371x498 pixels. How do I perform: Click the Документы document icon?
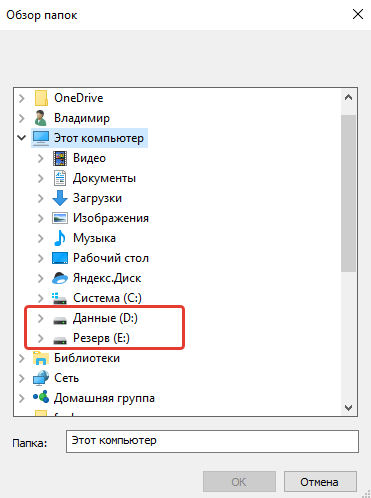(60, 178)
